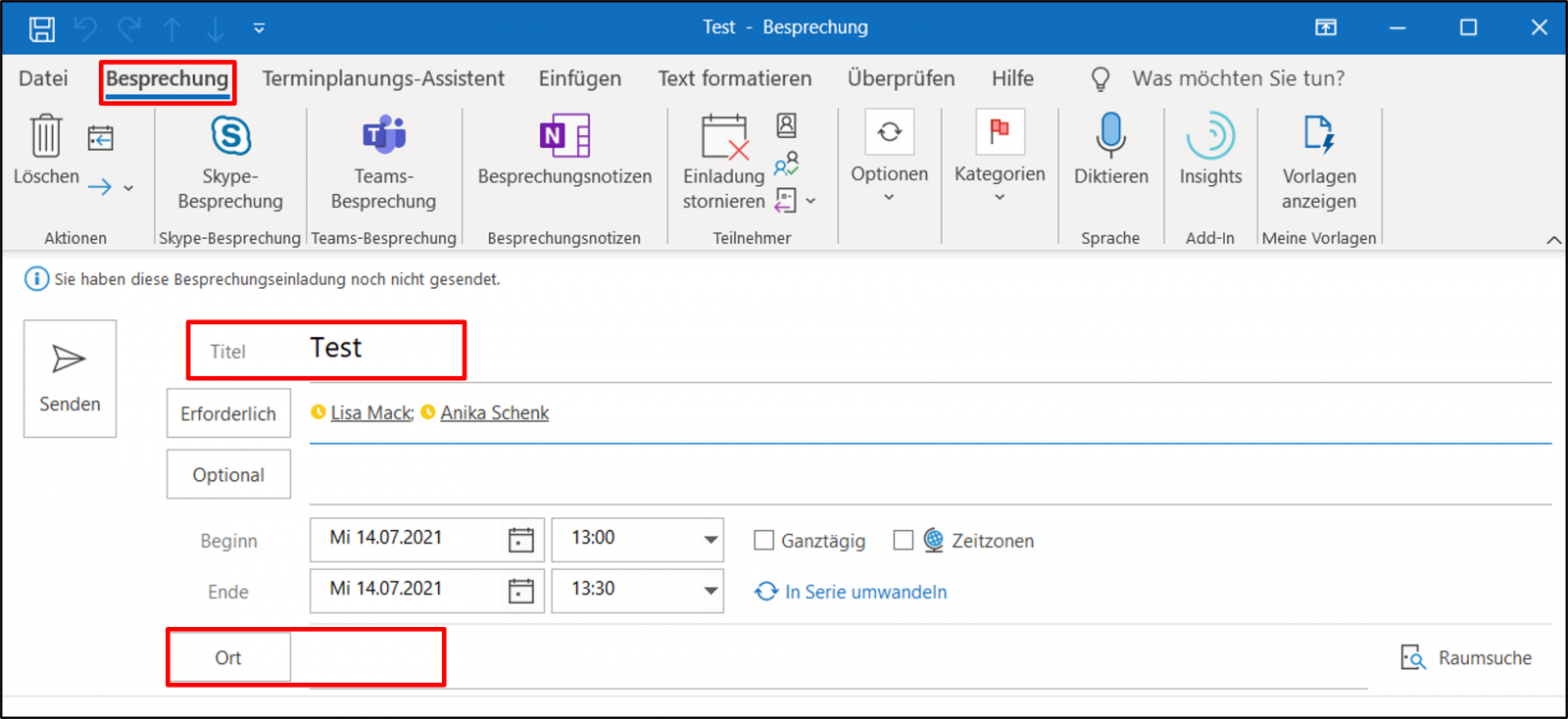The width and height of the screenshot is (1568, 719).
Task: Open the Insights add-in
Action: pos(1210,149)
